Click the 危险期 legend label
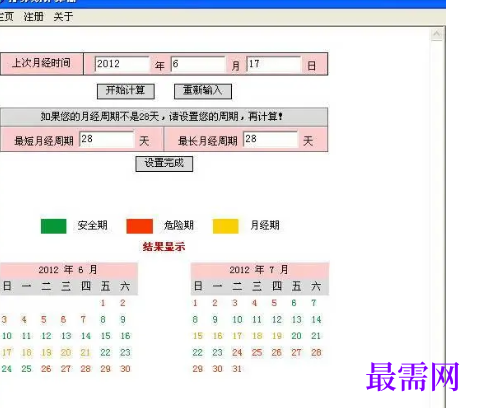478x408 pixels. click(179, 225)
